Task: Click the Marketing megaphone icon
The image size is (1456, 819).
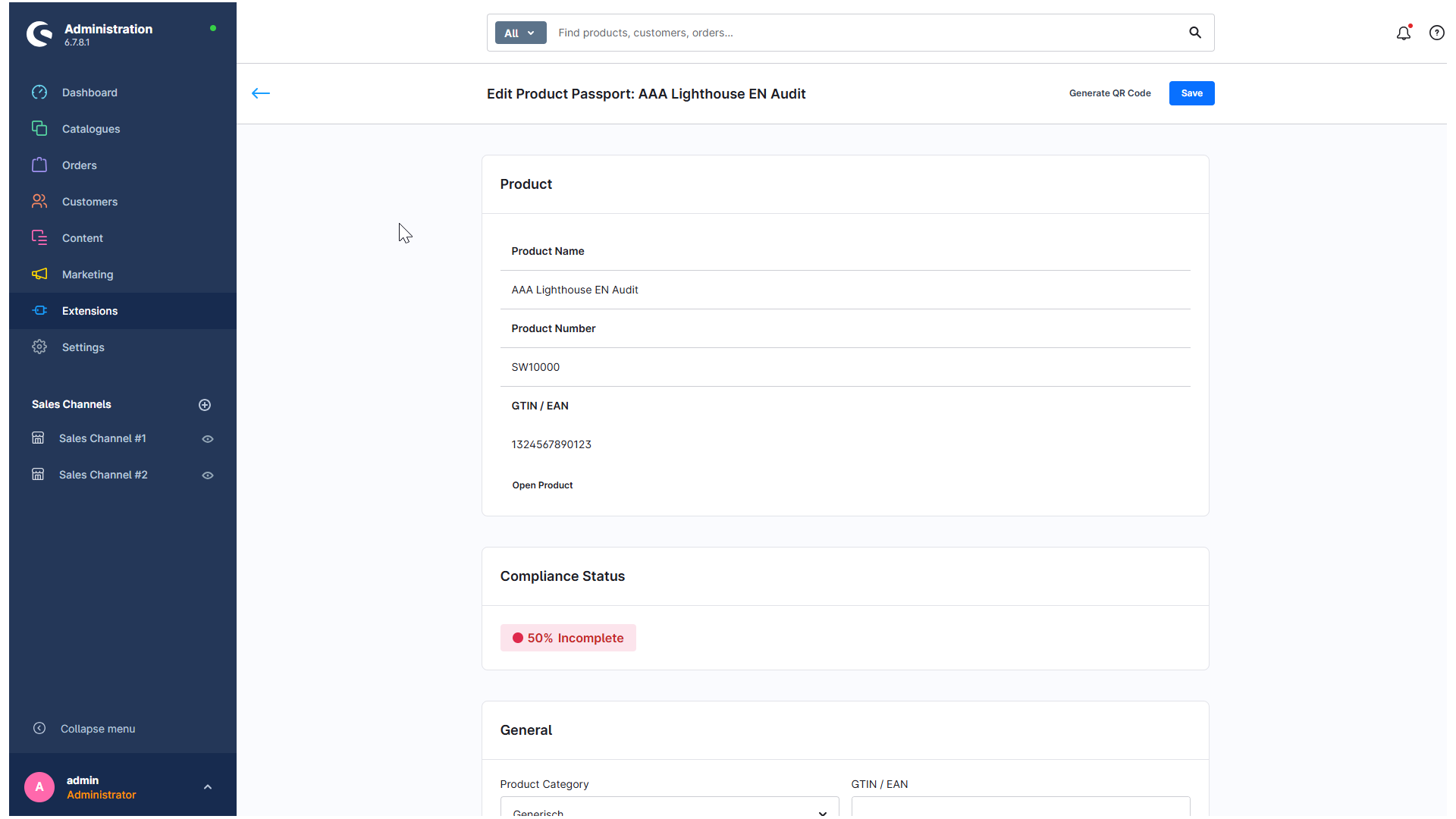Action: click(x=39, y=275)
